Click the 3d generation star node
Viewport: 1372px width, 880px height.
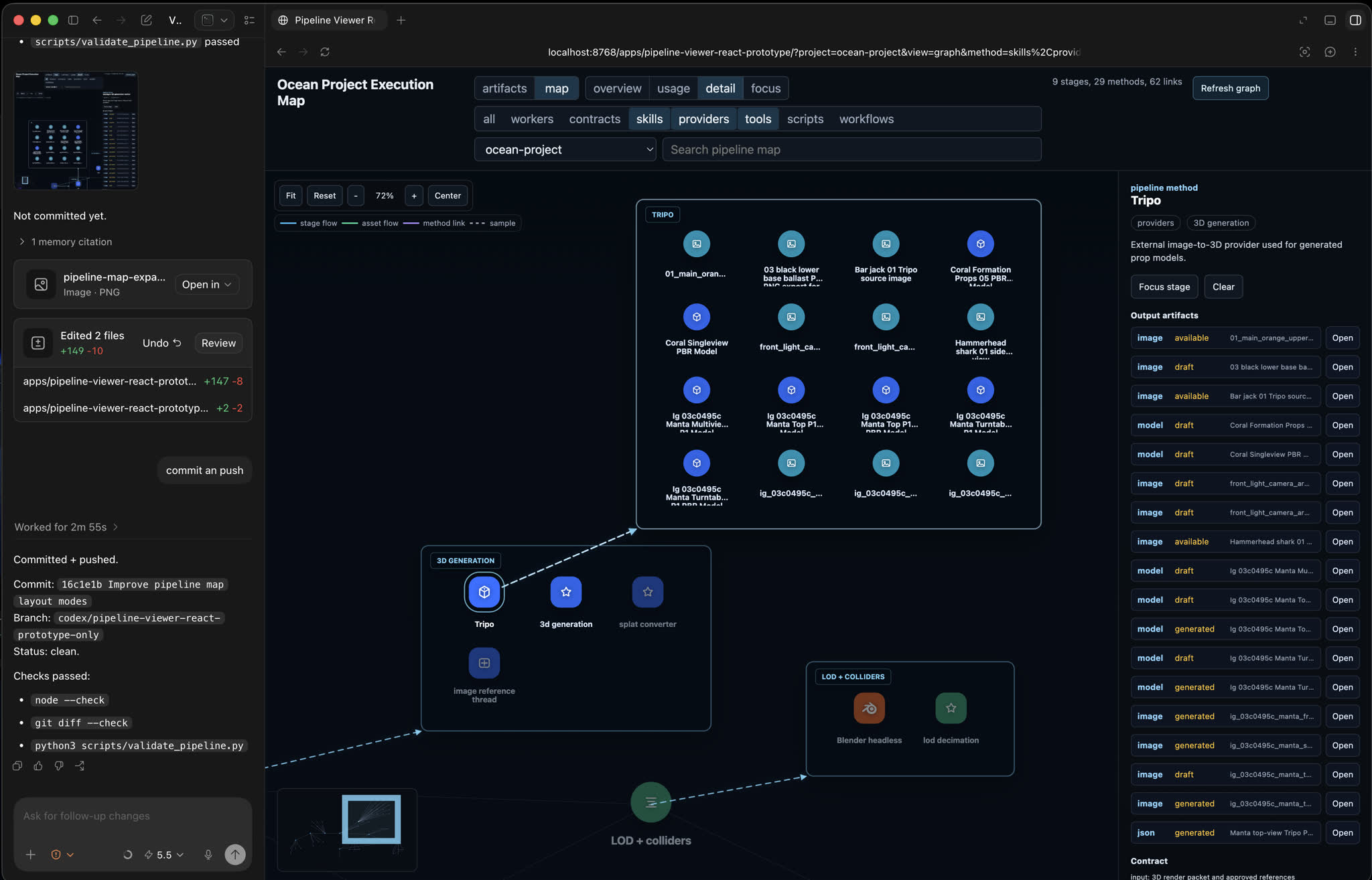565,592
